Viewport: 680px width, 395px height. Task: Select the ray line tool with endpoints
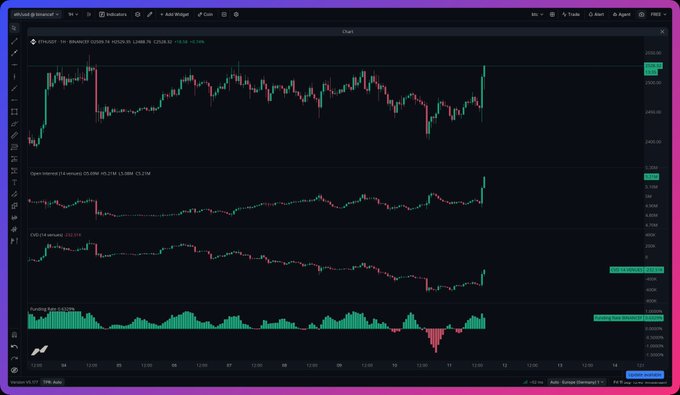tap(14, 53)
